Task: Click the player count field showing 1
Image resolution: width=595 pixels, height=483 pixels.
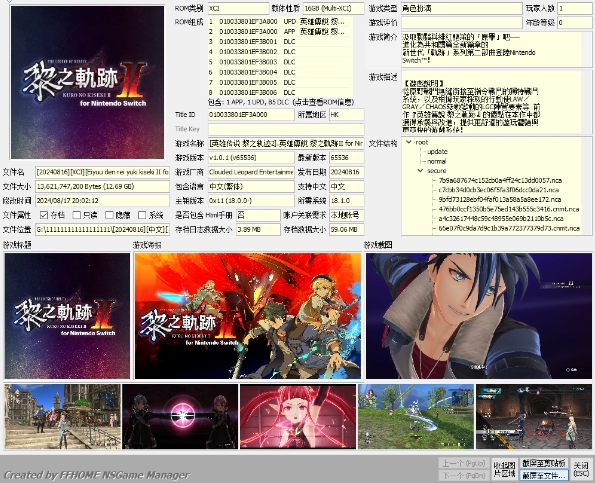Action: [575, 8]
